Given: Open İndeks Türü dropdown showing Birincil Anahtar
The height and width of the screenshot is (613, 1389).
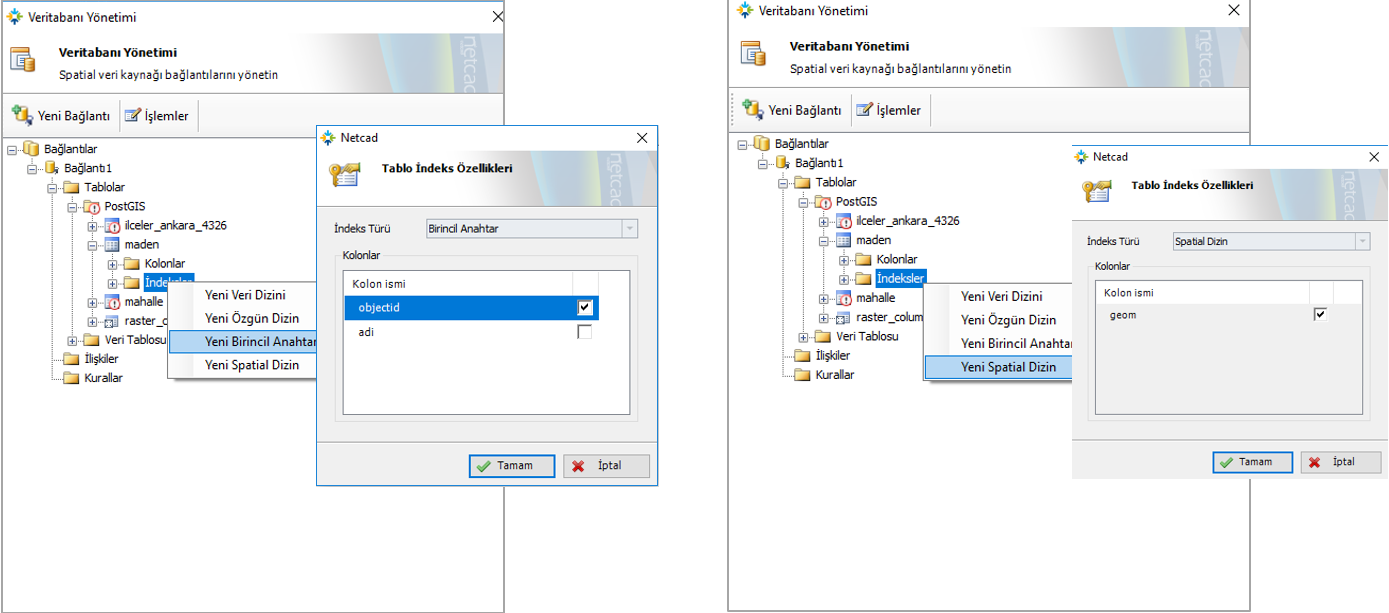Looking at the screenshot, I should [628, 228].
